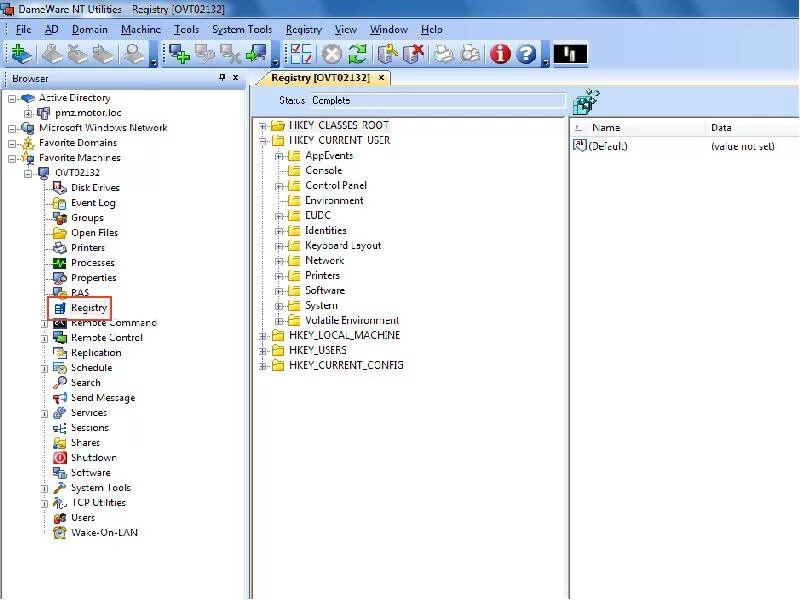Open the AD menu

(x=52, y=30)
